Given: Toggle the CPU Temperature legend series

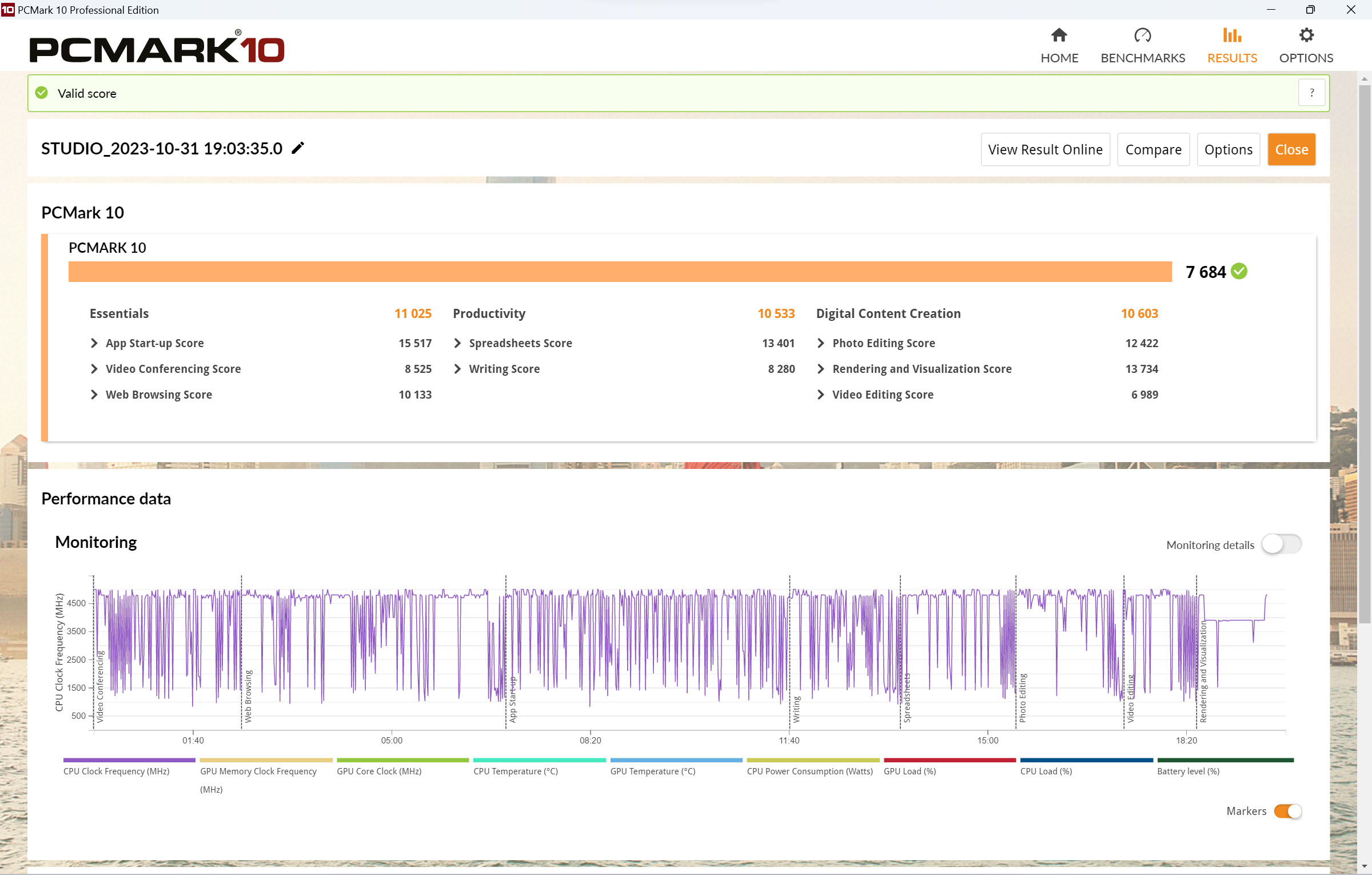Looking at the screenshot, I should (x=515, y=771).
